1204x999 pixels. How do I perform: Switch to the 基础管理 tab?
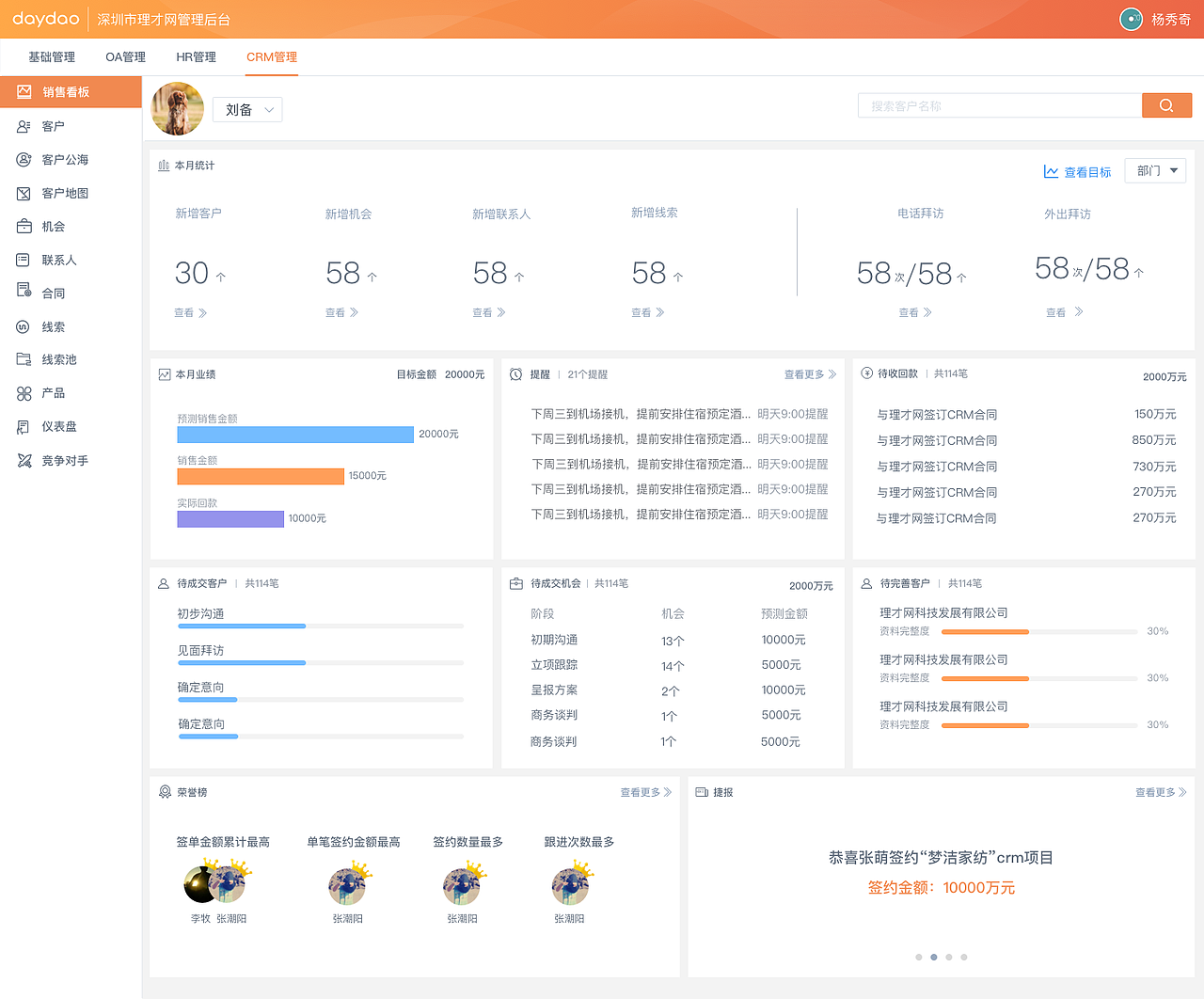click(52, 56)
